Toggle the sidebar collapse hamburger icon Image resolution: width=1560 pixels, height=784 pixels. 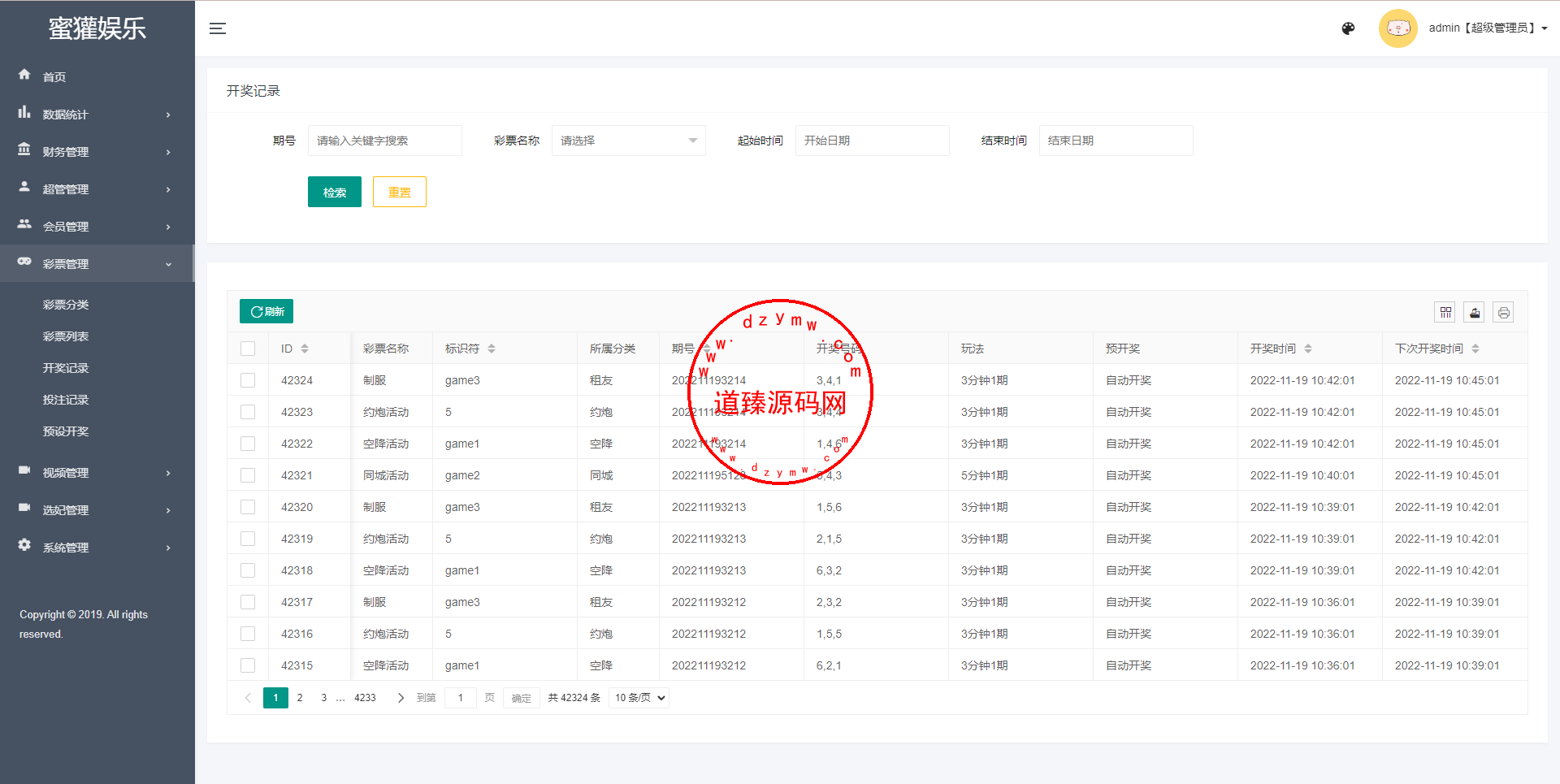[x=217, y=28]
